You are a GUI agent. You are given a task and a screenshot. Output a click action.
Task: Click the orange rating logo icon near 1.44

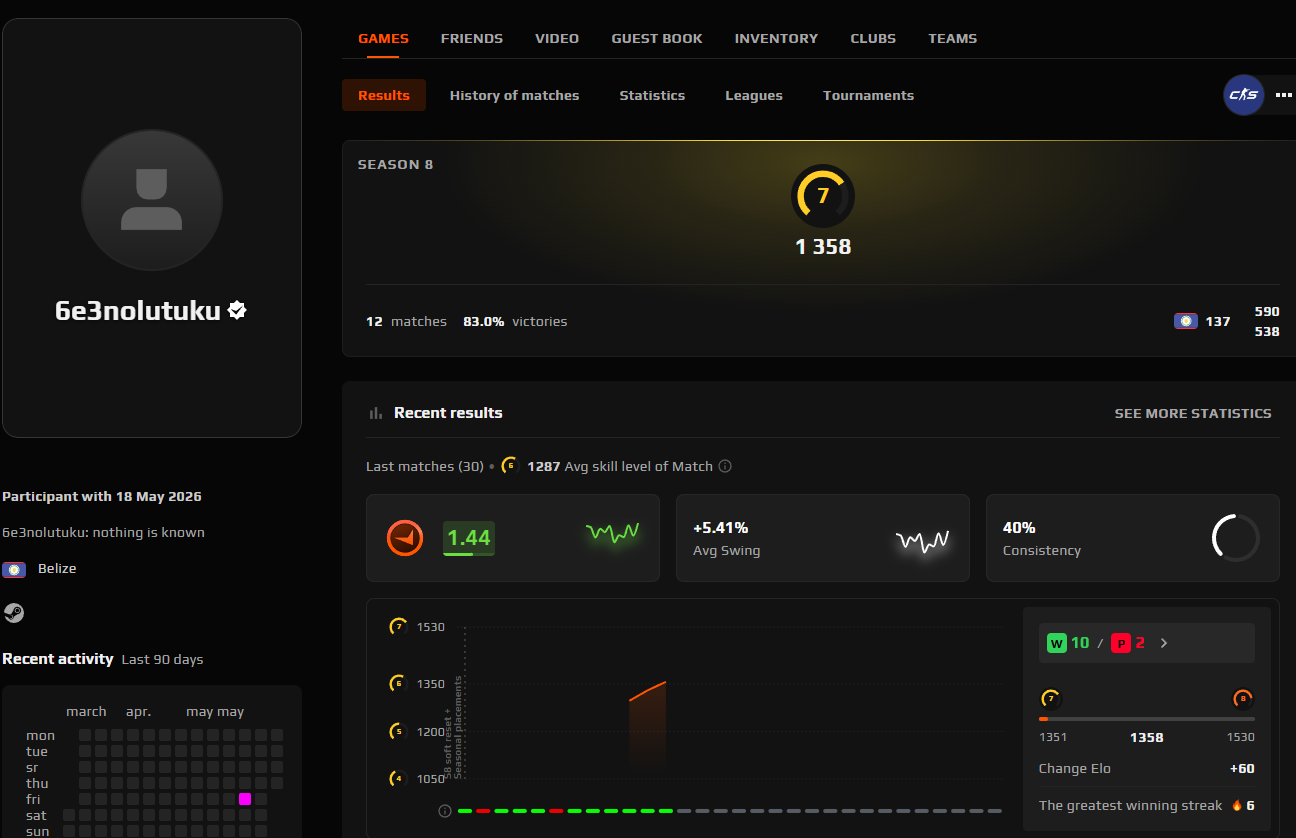point(405,538)
